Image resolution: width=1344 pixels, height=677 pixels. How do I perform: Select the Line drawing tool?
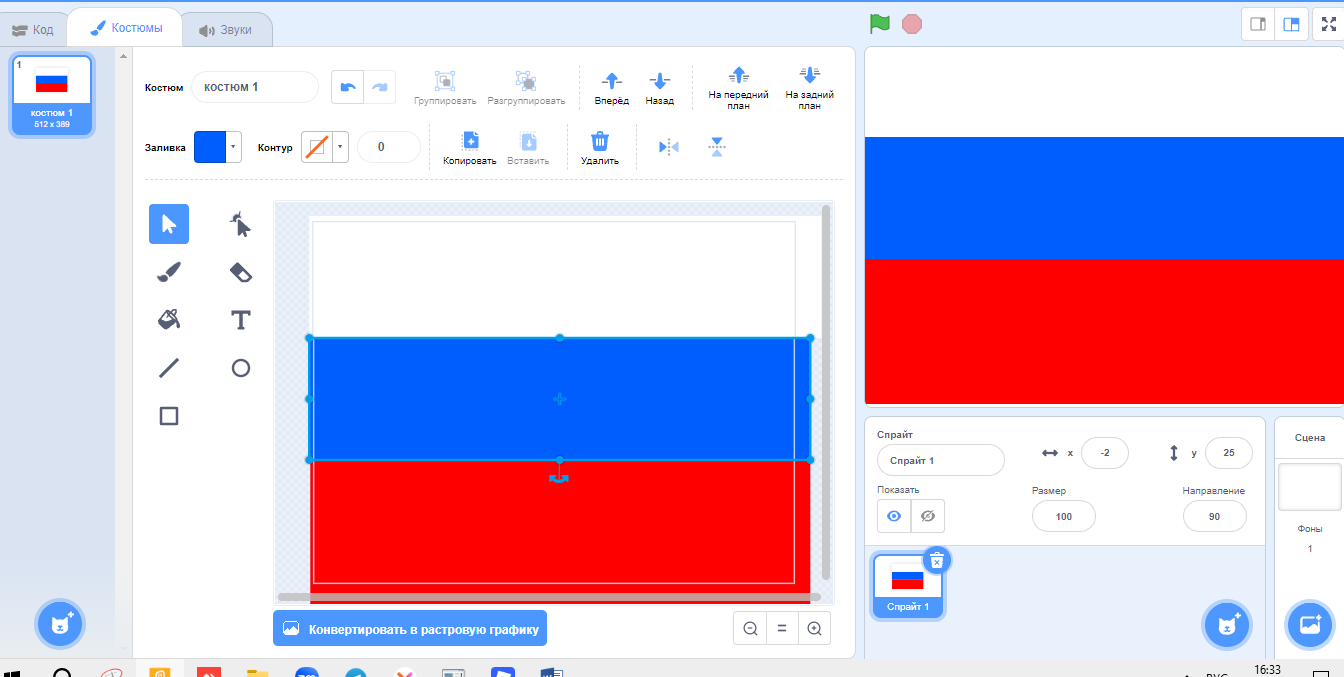[169, 368]
